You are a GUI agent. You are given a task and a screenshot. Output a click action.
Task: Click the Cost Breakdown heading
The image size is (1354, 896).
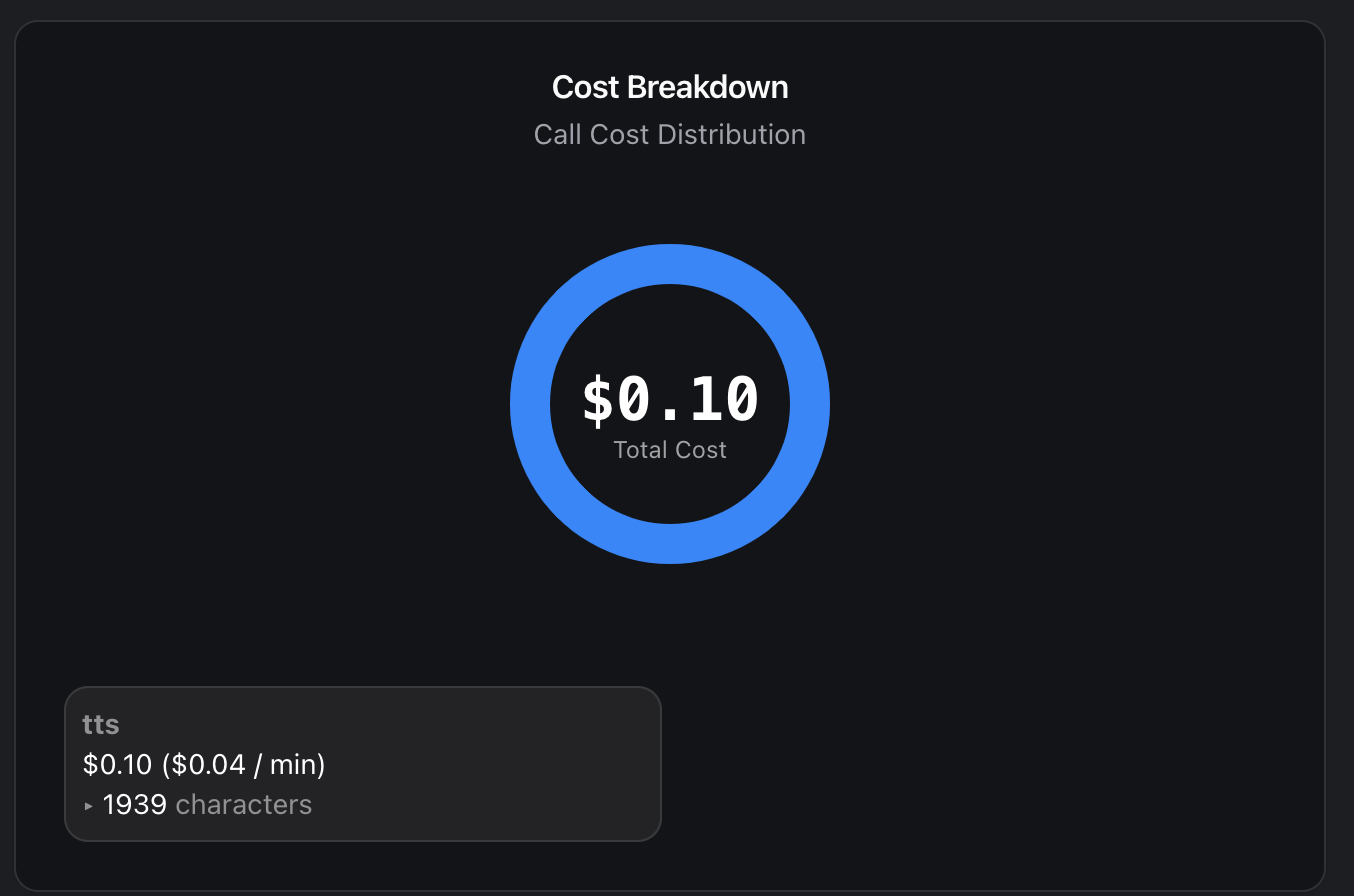(x=670, y=87)
